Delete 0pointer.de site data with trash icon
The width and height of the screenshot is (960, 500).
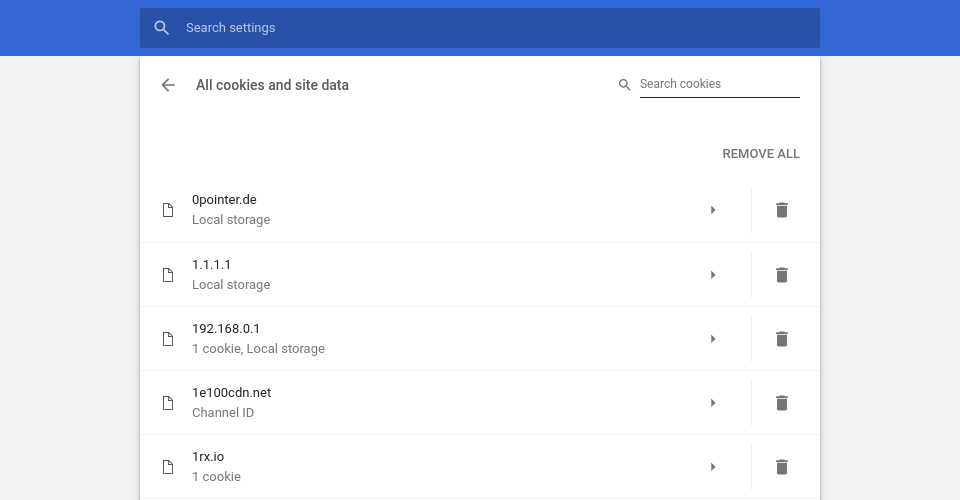tap(781, 210)
